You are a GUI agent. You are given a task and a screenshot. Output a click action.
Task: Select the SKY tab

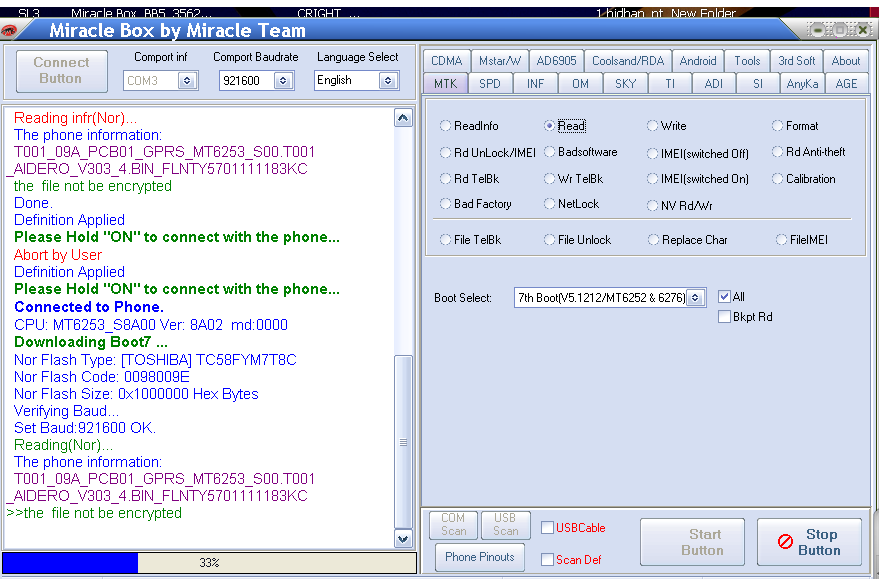[x=625, y=84]
